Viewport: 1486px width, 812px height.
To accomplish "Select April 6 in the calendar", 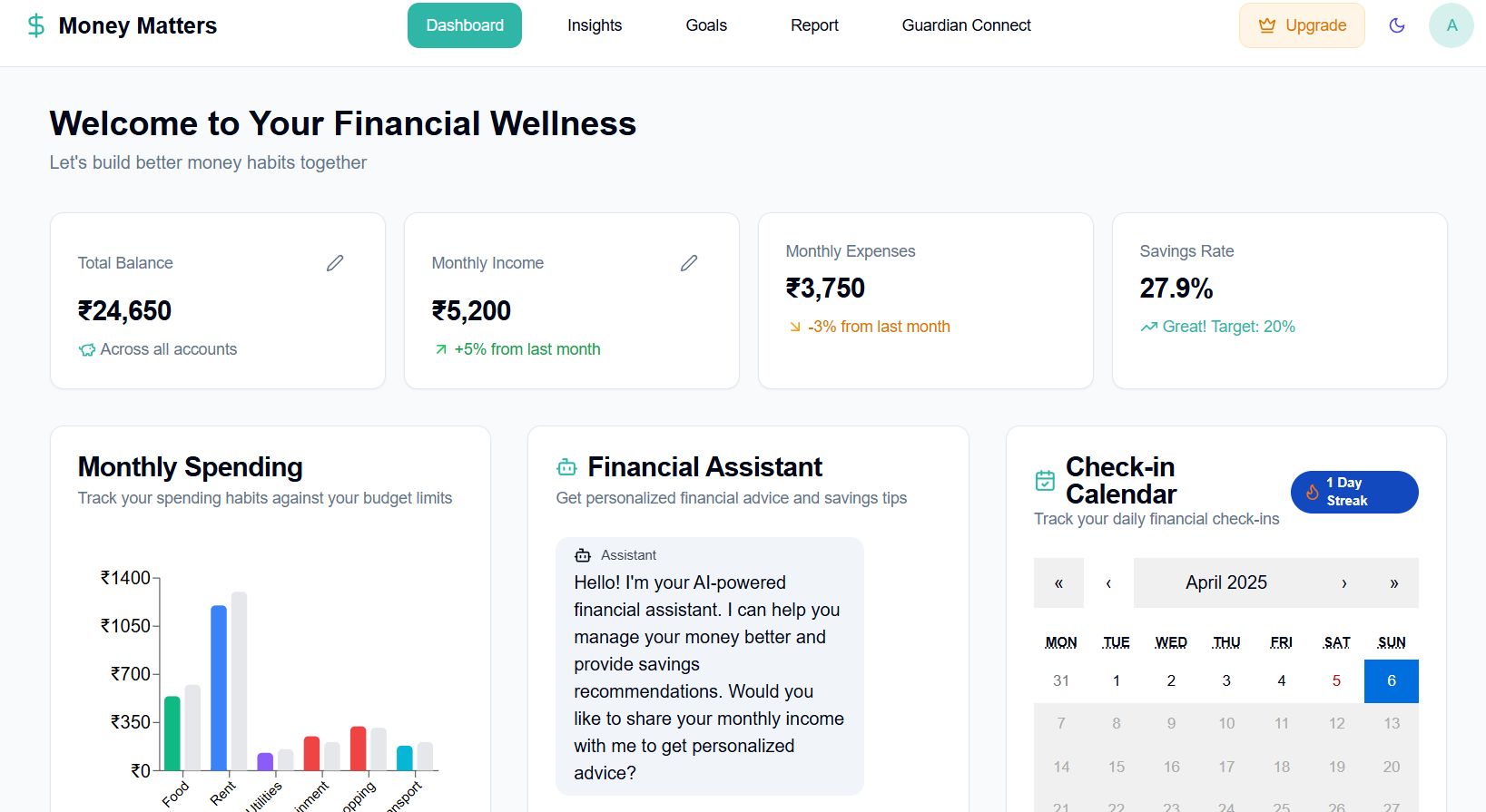I will click(1391, 680).
